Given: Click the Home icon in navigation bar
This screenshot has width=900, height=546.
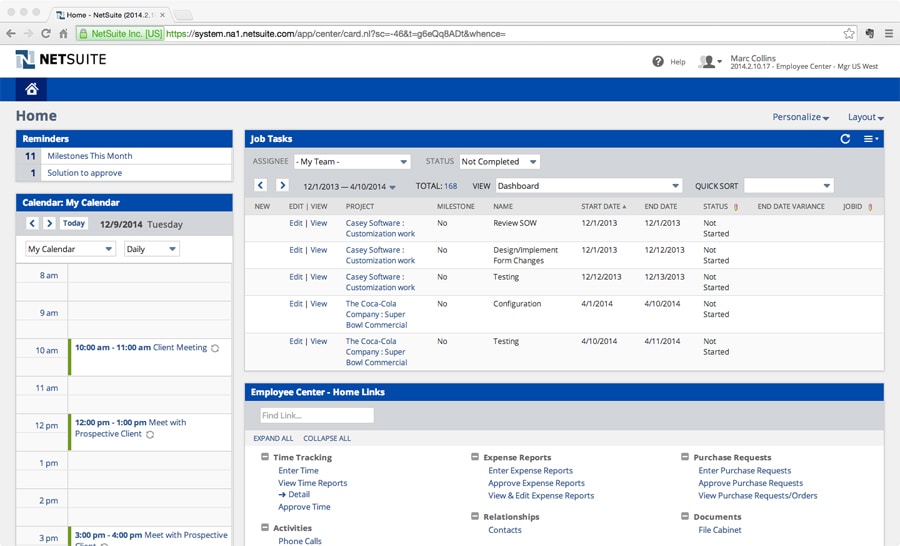Looking at the screenshot, I should click(x=32, y=89).
